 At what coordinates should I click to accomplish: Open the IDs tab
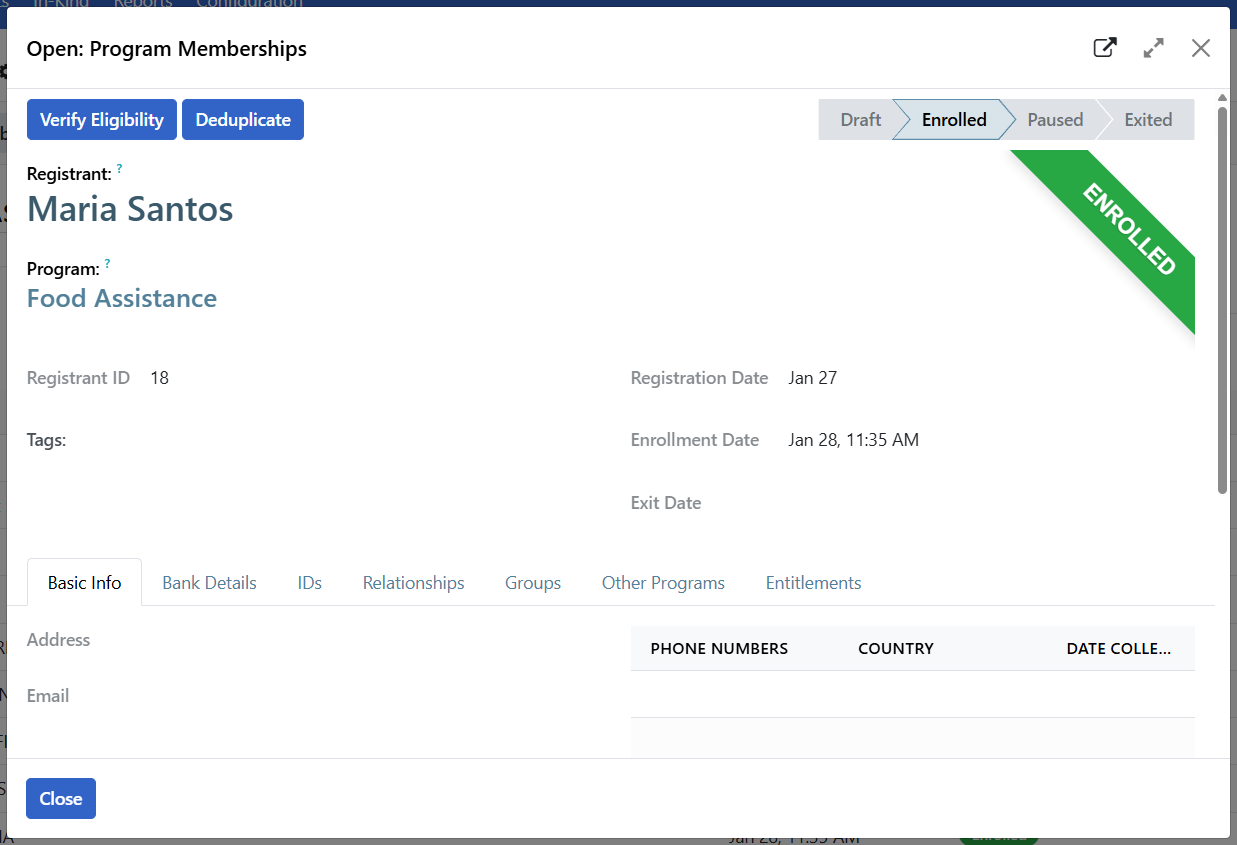(309, 583)
